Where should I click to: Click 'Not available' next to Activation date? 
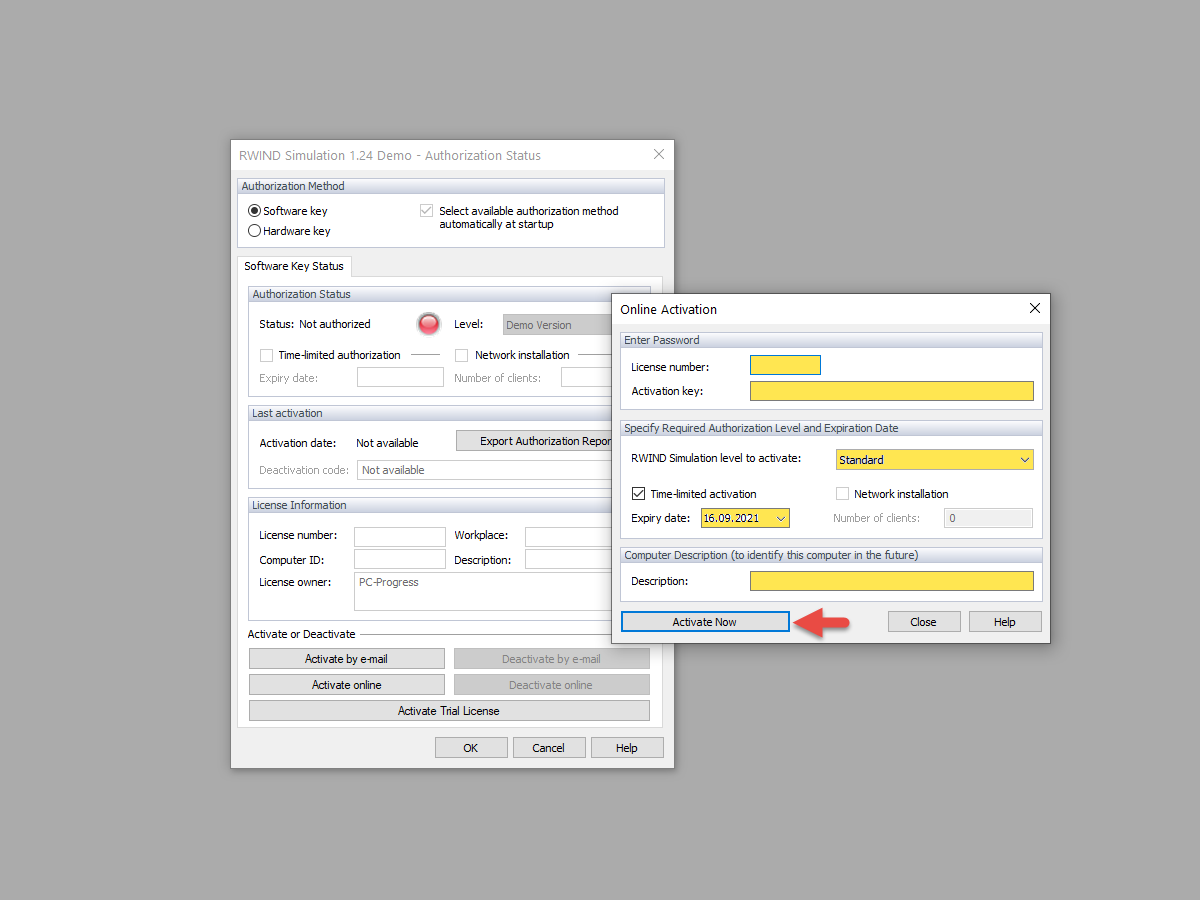click(x=387, y=443)
